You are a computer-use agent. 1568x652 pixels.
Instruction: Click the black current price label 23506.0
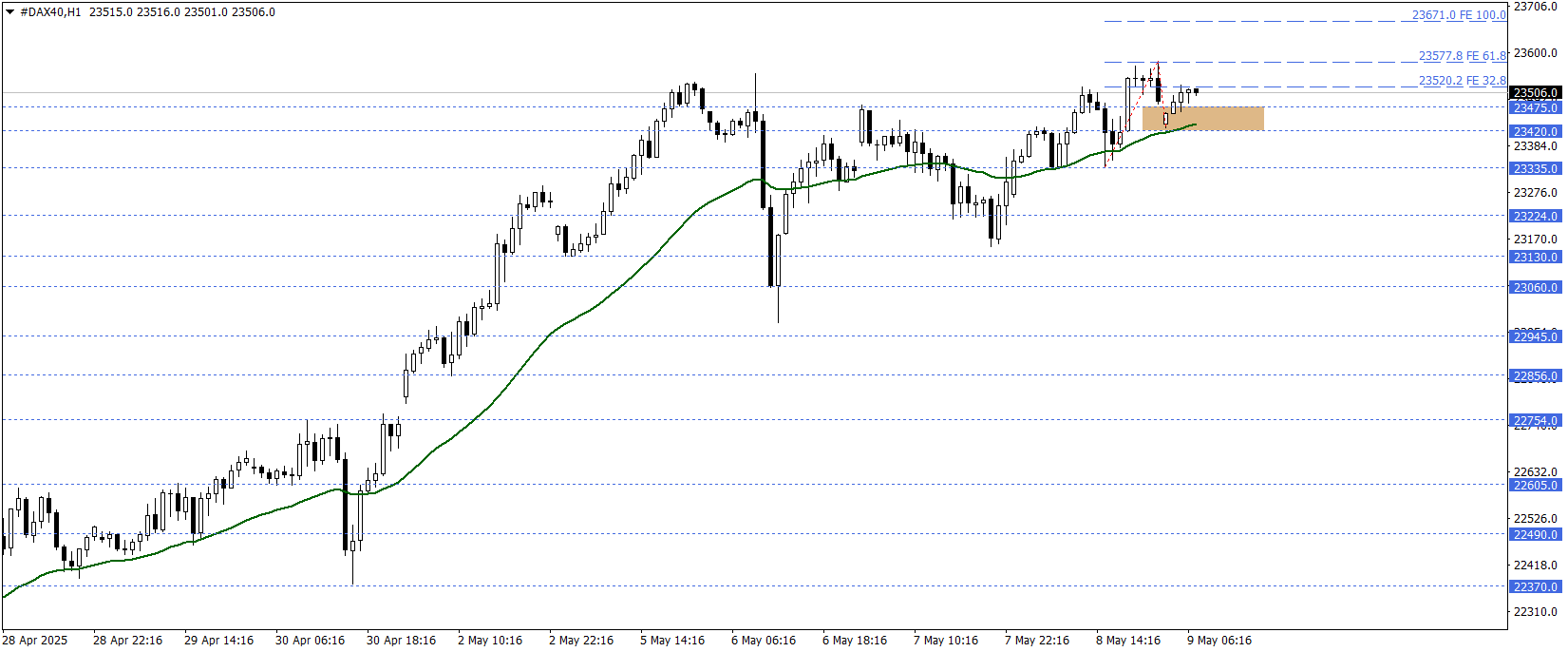(x=1535, y=93)
